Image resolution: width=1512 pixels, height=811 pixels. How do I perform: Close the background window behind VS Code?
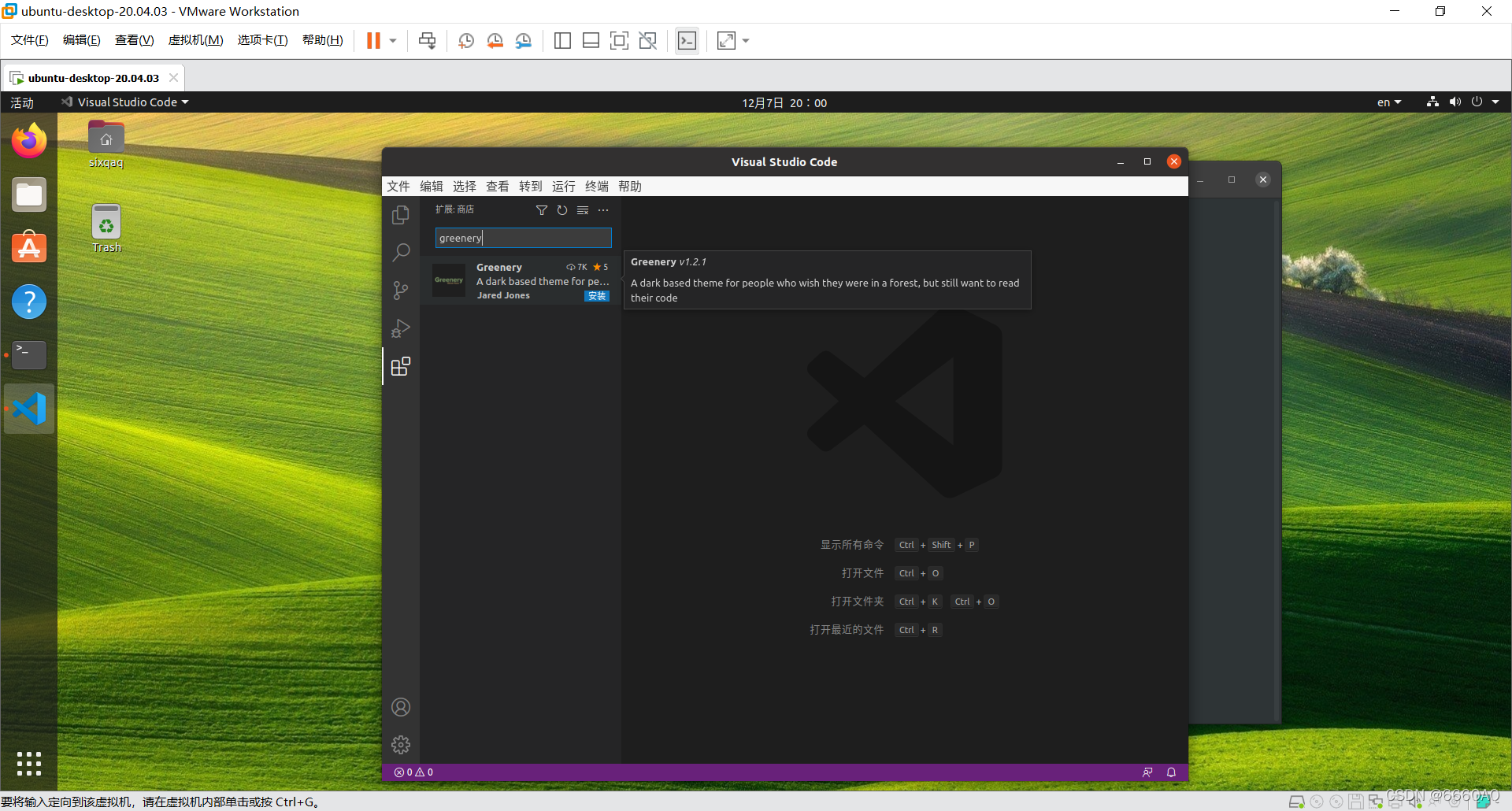coord(1263,180)
